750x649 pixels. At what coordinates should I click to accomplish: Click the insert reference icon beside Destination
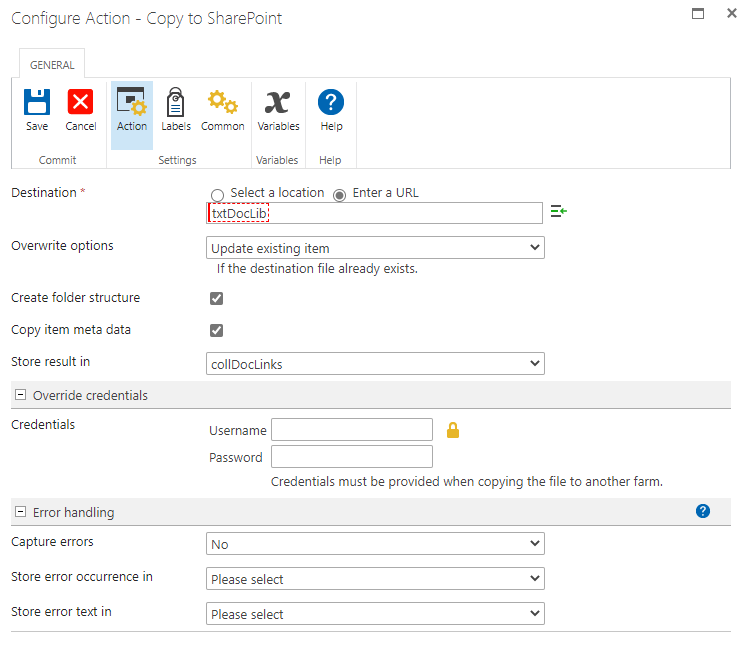pos(558,211)
